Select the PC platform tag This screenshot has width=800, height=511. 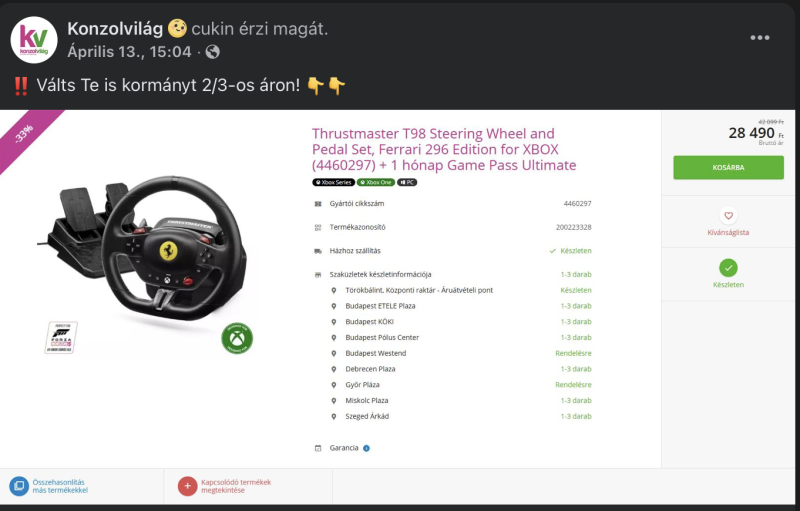pos(407,182)
